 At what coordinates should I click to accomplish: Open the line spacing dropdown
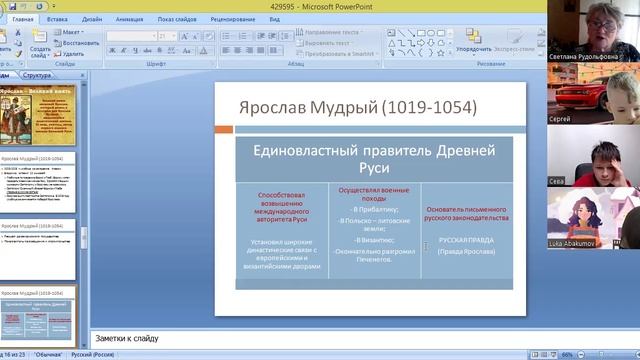[286, 36]
